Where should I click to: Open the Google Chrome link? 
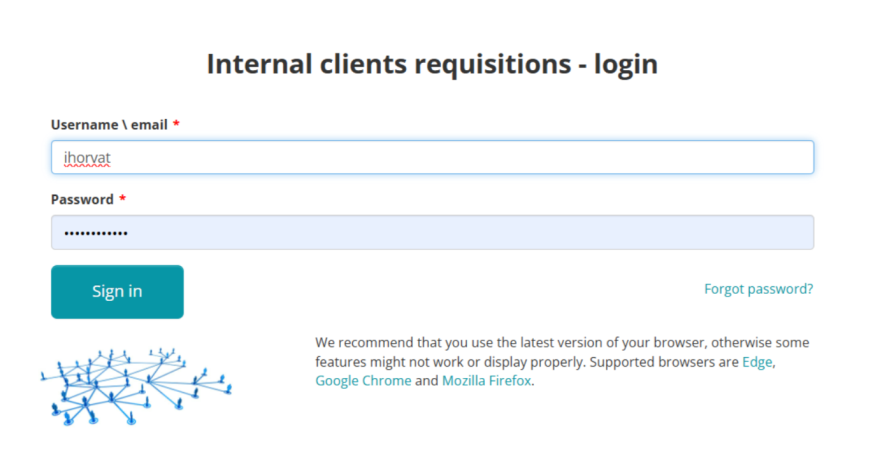coord(363,381)
